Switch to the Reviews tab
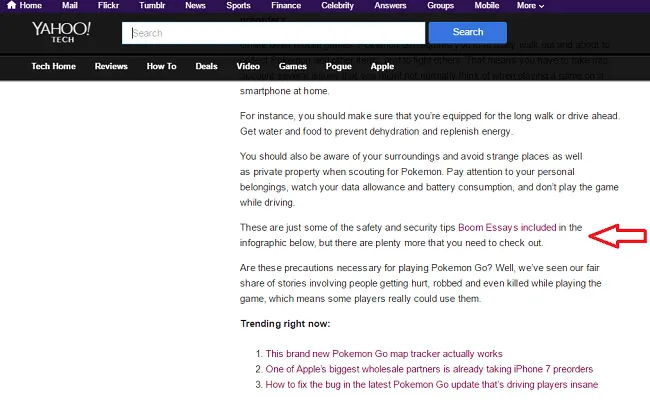The width and height of the screenshot is (650, 407). (112, 67)
